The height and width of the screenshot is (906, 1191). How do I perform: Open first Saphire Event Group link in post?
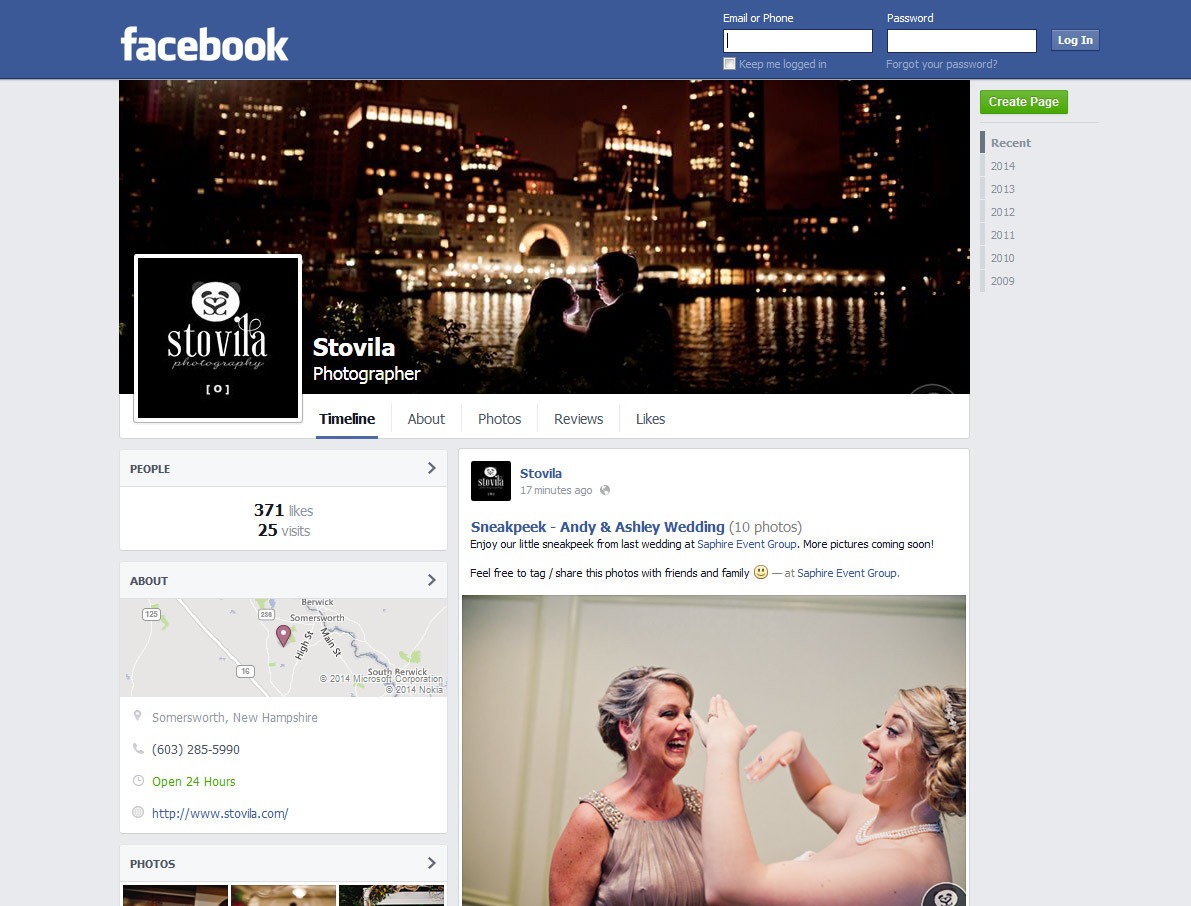[747, 544]
